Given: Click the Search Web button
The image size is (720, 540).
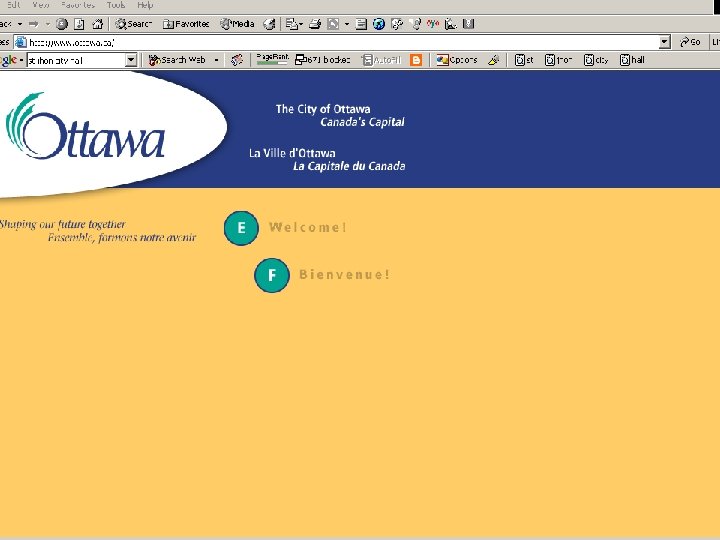Looking at the screenshot, I should coord(177,60).
